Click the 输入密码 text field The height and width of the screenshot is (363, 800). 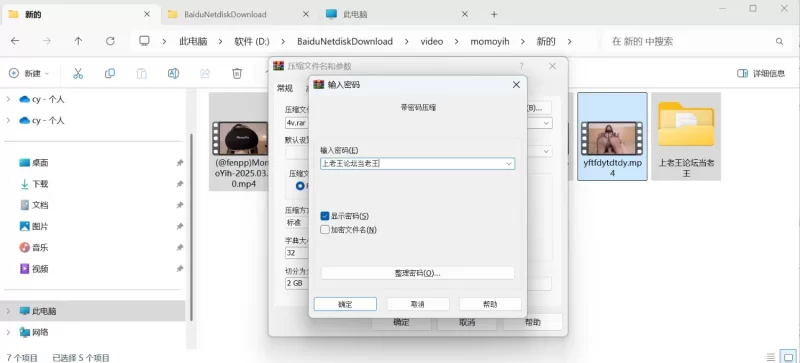(412, 164)
